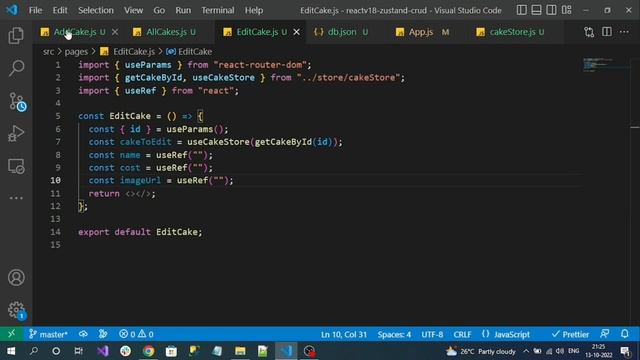
Task: Open the Help menu
Action: click(x=253, y=10)
